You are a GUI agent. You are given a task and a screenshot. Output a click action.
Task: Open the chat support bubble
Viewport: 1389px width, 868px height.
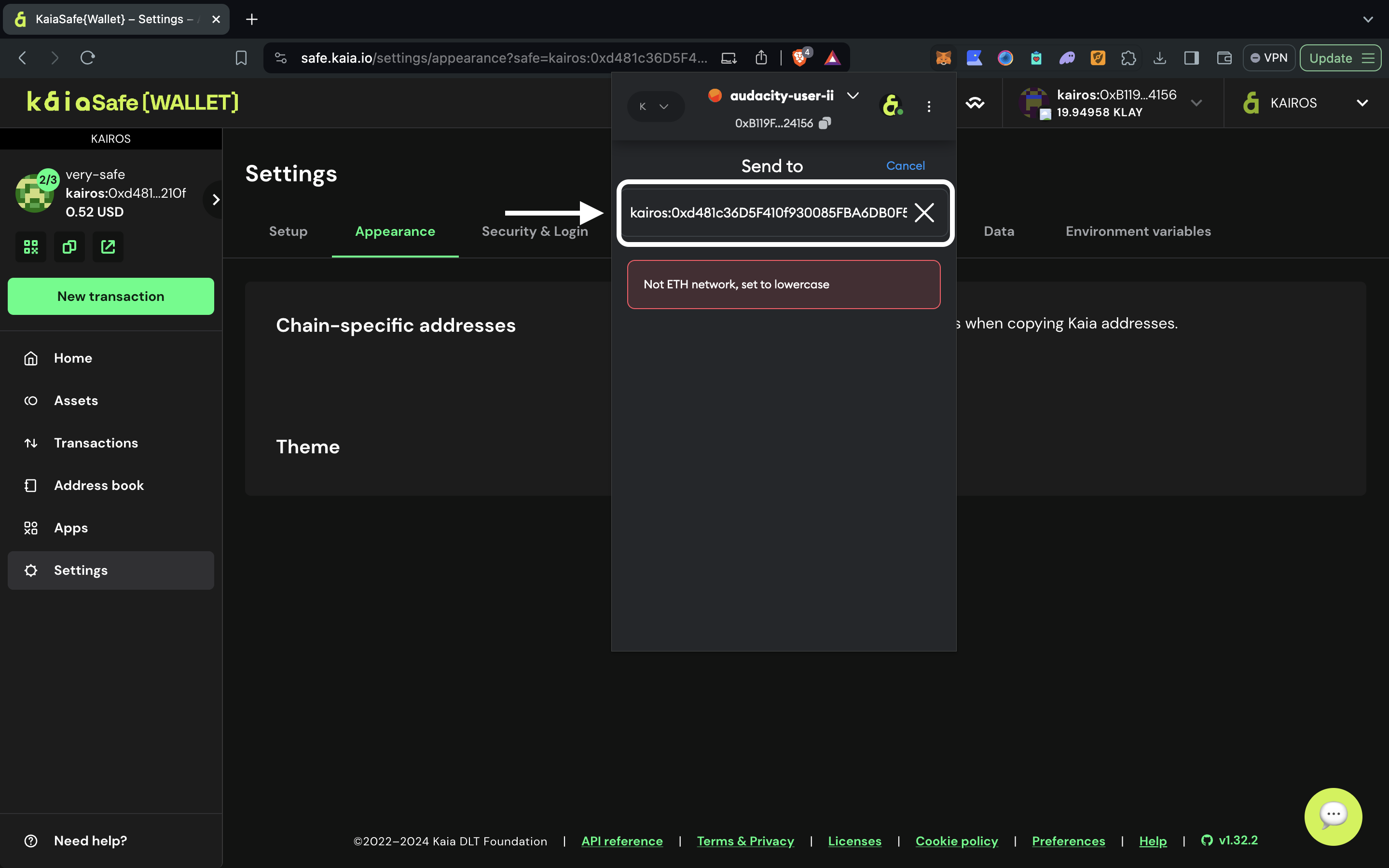(x=1332, y=816)
